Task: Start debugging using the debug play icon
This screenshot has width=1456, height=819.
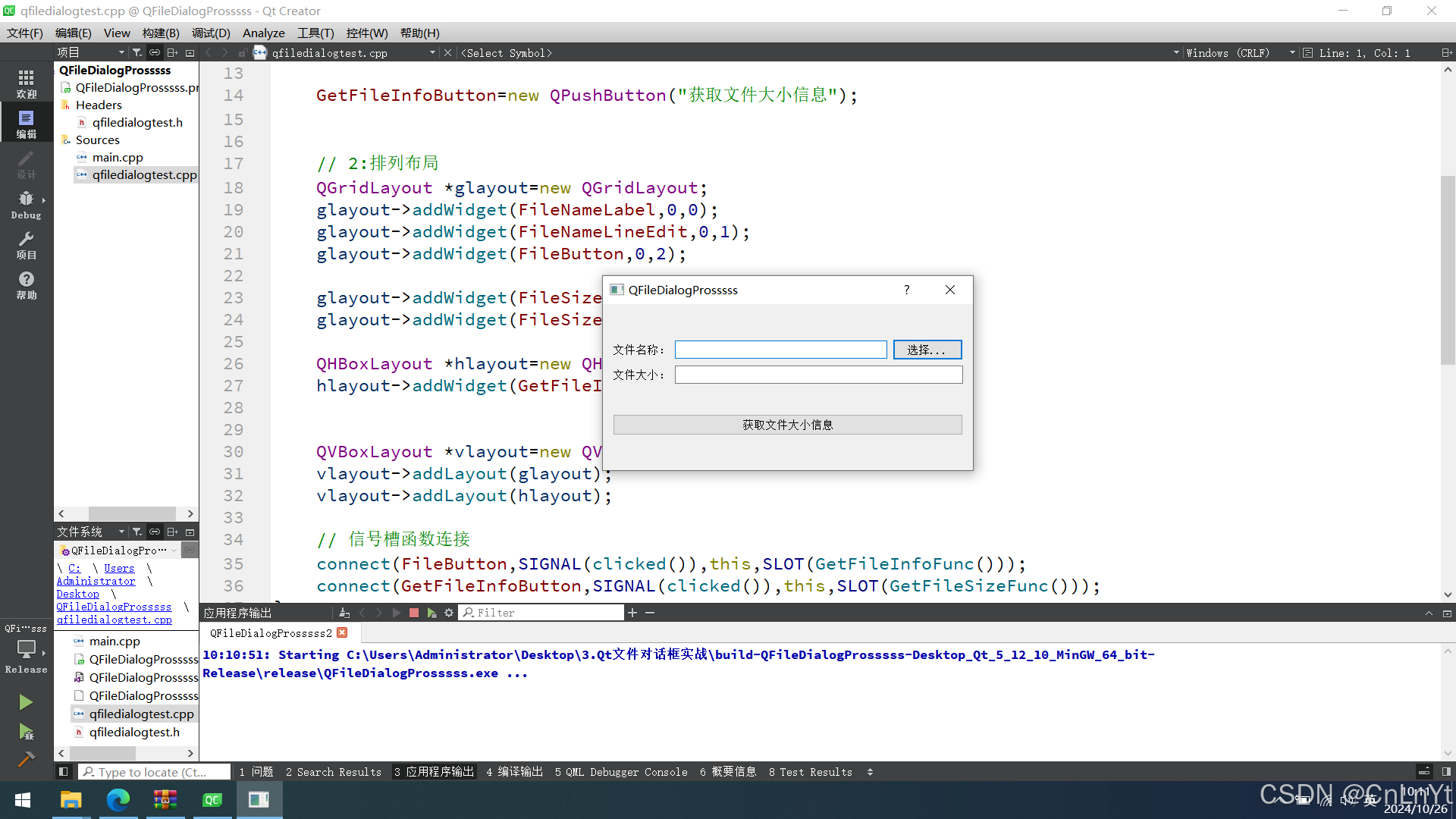Action: [x=27, y=733]
